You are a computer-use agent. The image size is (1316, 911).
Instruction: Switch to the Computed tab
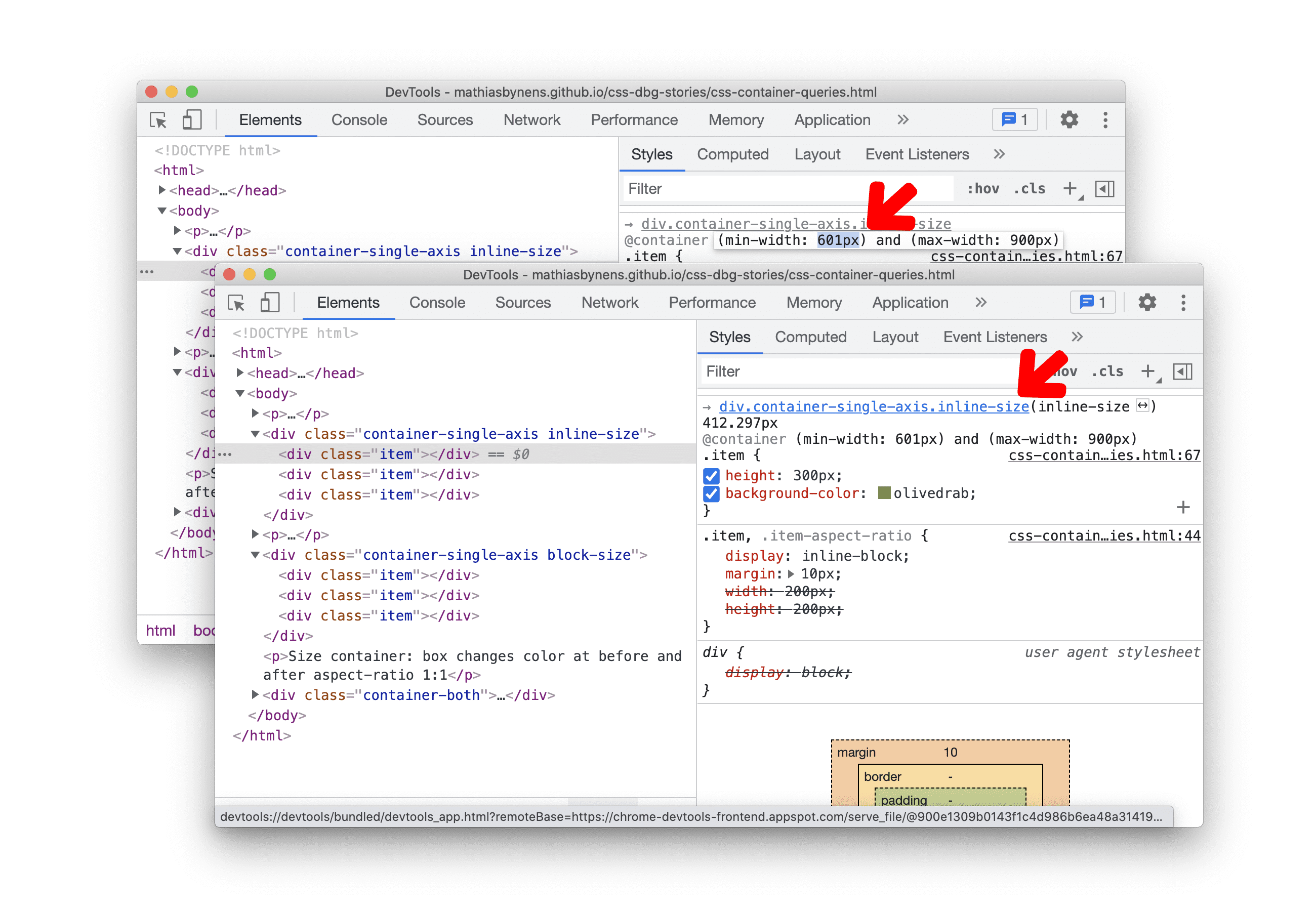[811, 338]
